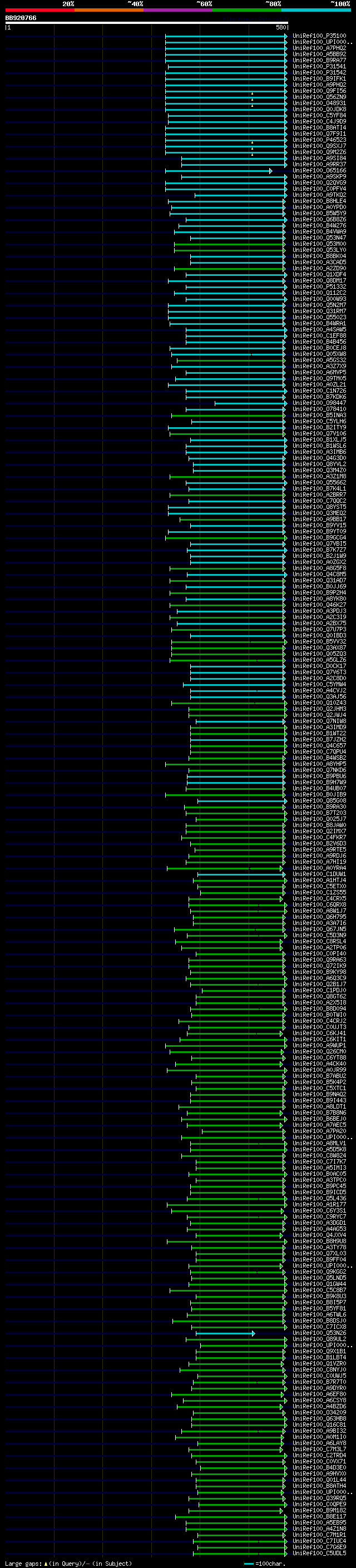Open hit UniRef100_P46523
The image size is (356, 1568).
[x=319, y=140]
